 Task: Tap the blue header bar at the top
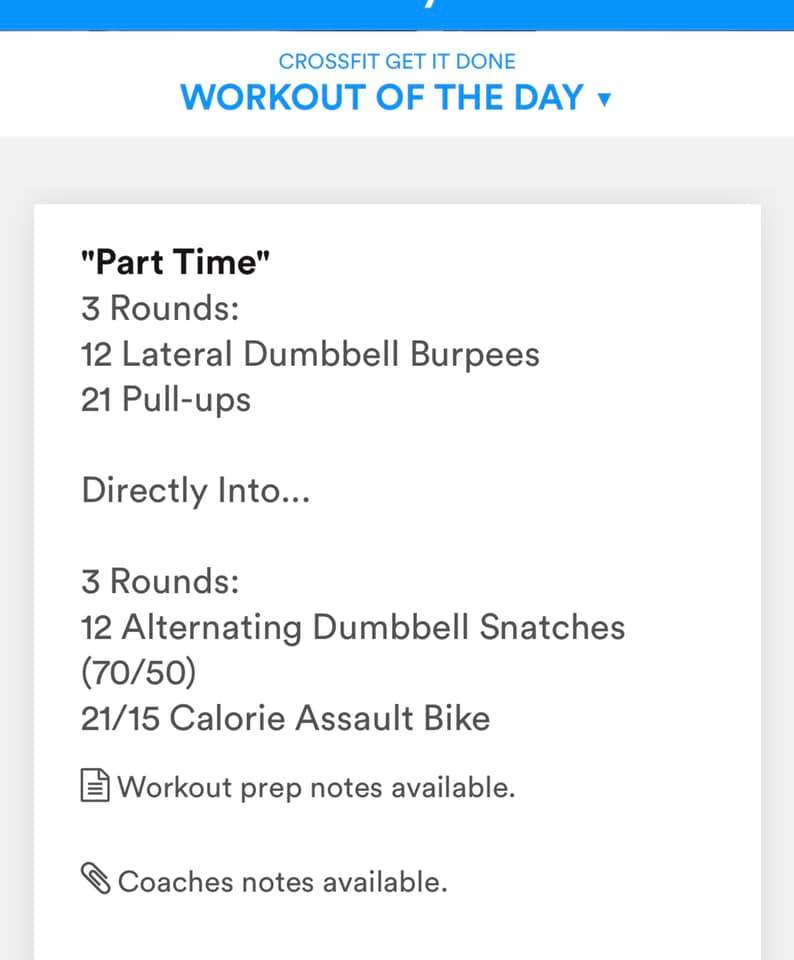point(397,14)
